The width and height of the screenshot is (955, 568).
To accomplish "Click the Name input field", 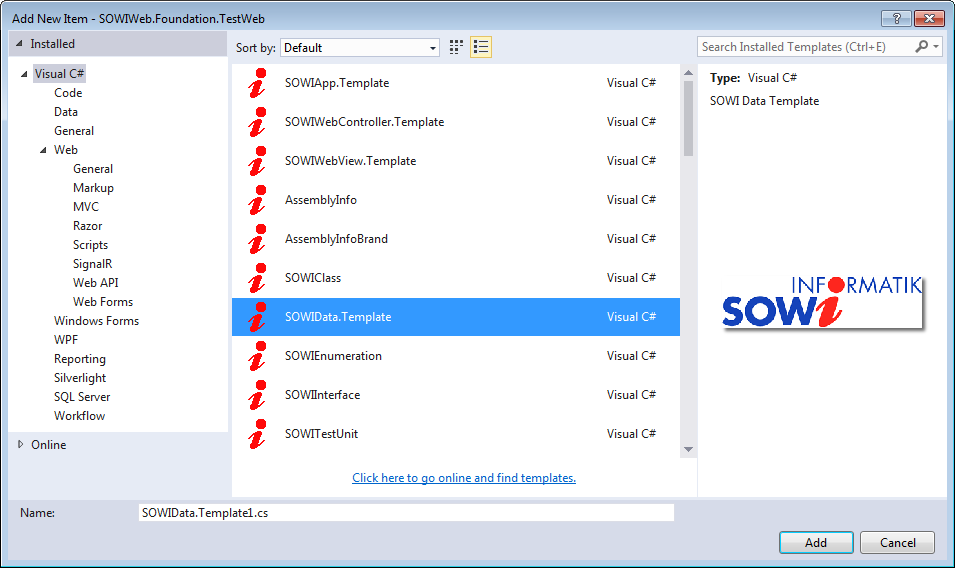I will point(406,513).
